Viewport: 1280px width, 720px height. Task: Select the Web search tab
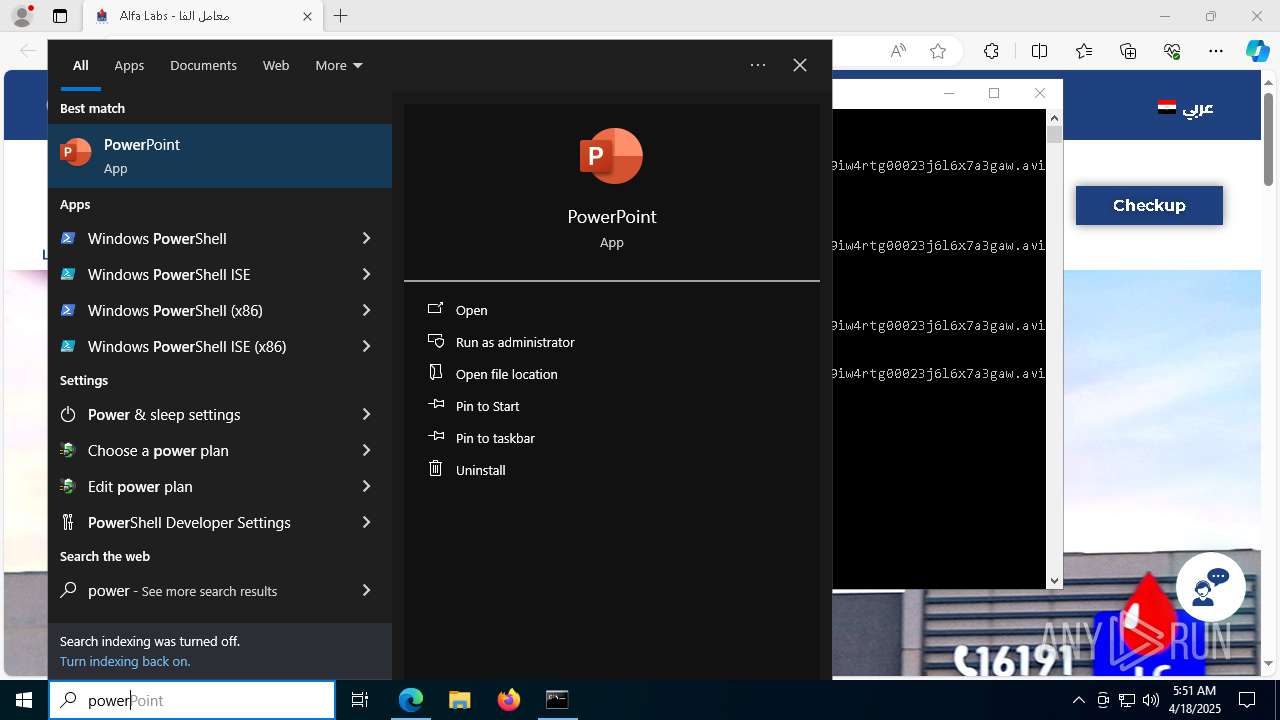click(276, 65)
